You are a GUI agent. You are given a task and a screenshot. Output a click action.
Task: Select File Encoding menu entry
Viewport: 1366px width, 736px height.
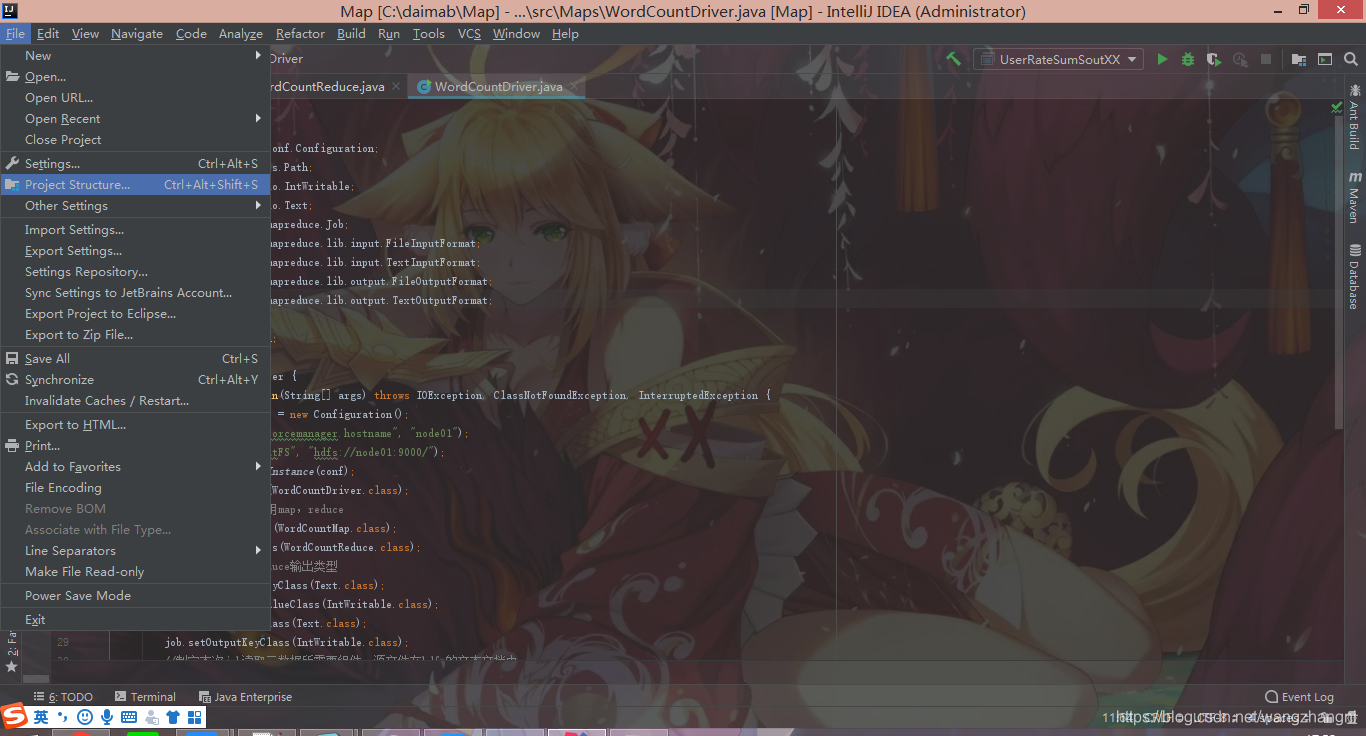point(135,488)
